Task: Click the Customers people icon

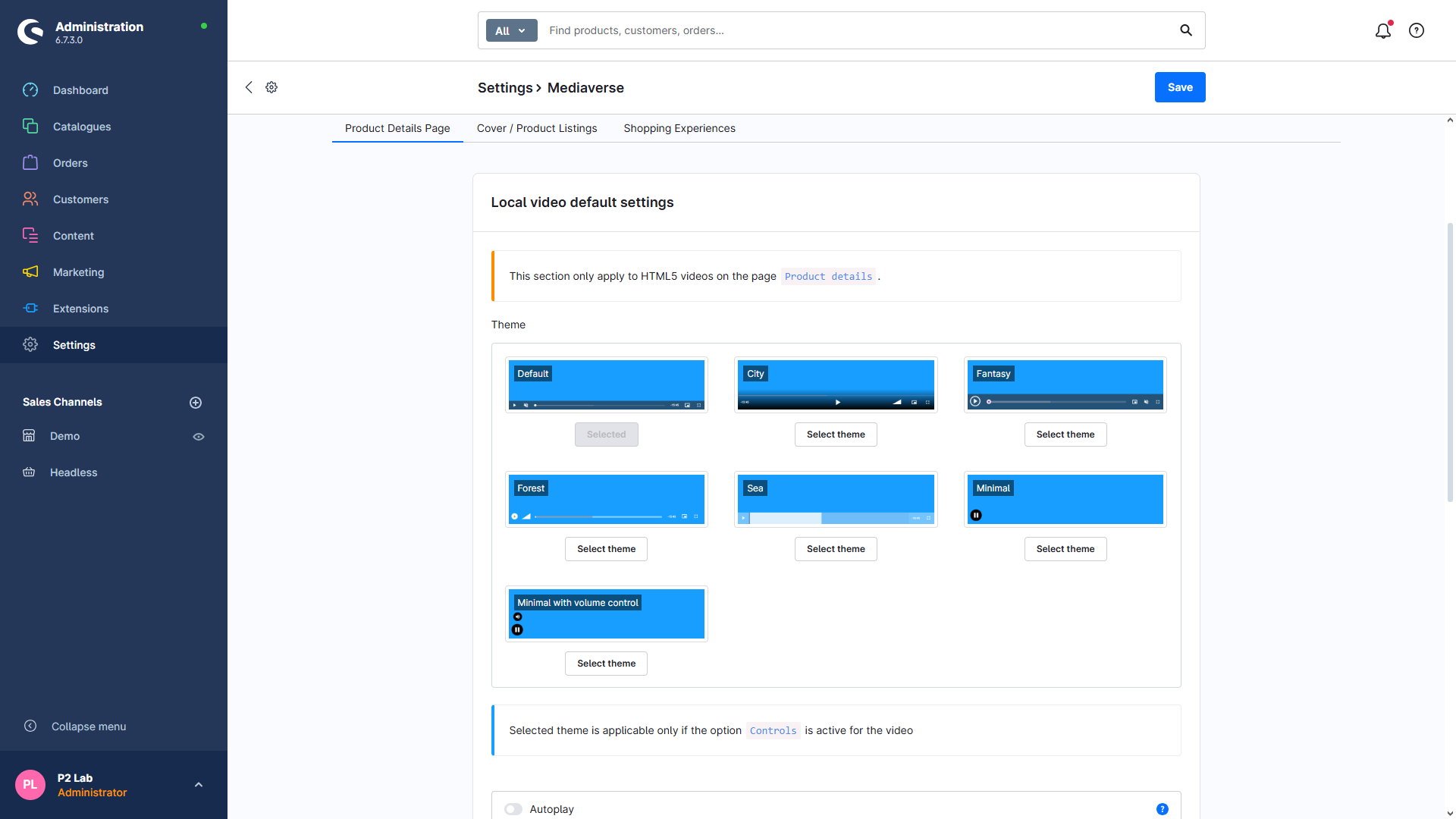Action: (30, 199)
